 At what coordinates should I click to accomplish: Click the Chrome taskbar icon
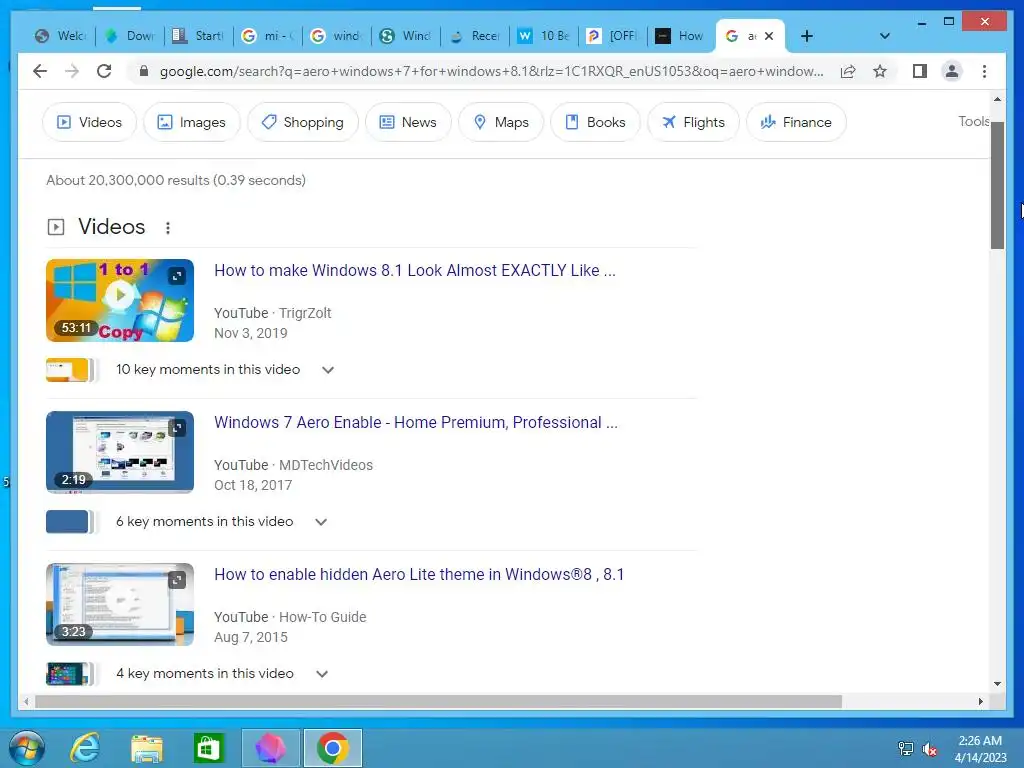click(332, 748)
